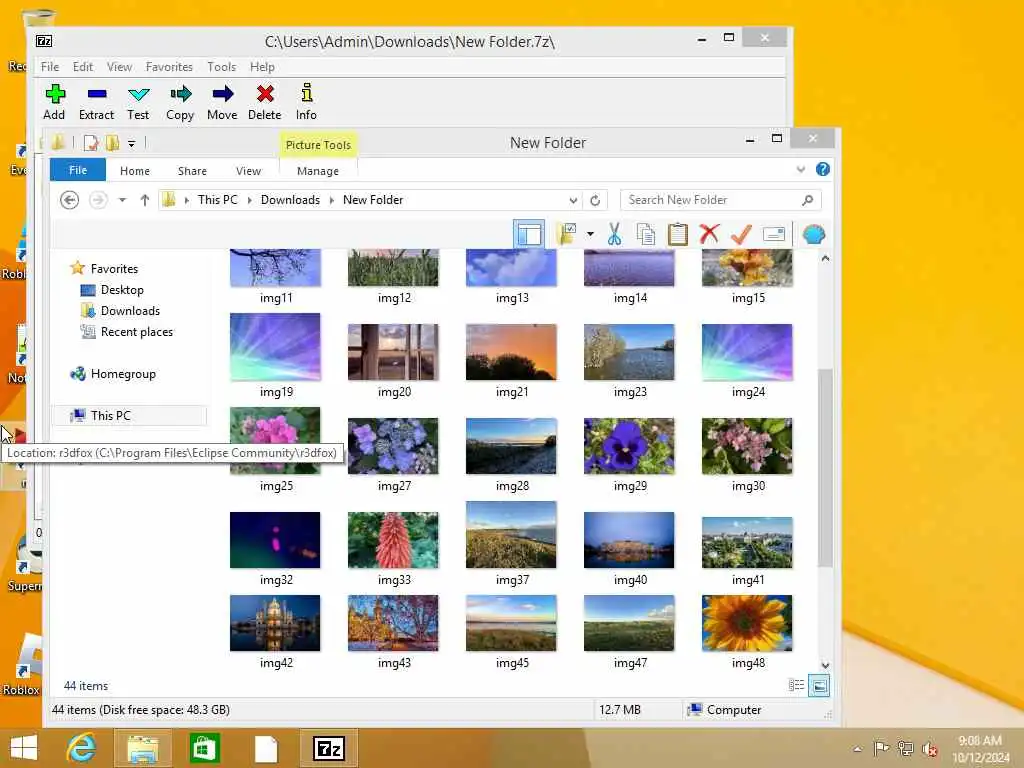
Task: Click the Windows Start button
Action: (x=24, y=748)
